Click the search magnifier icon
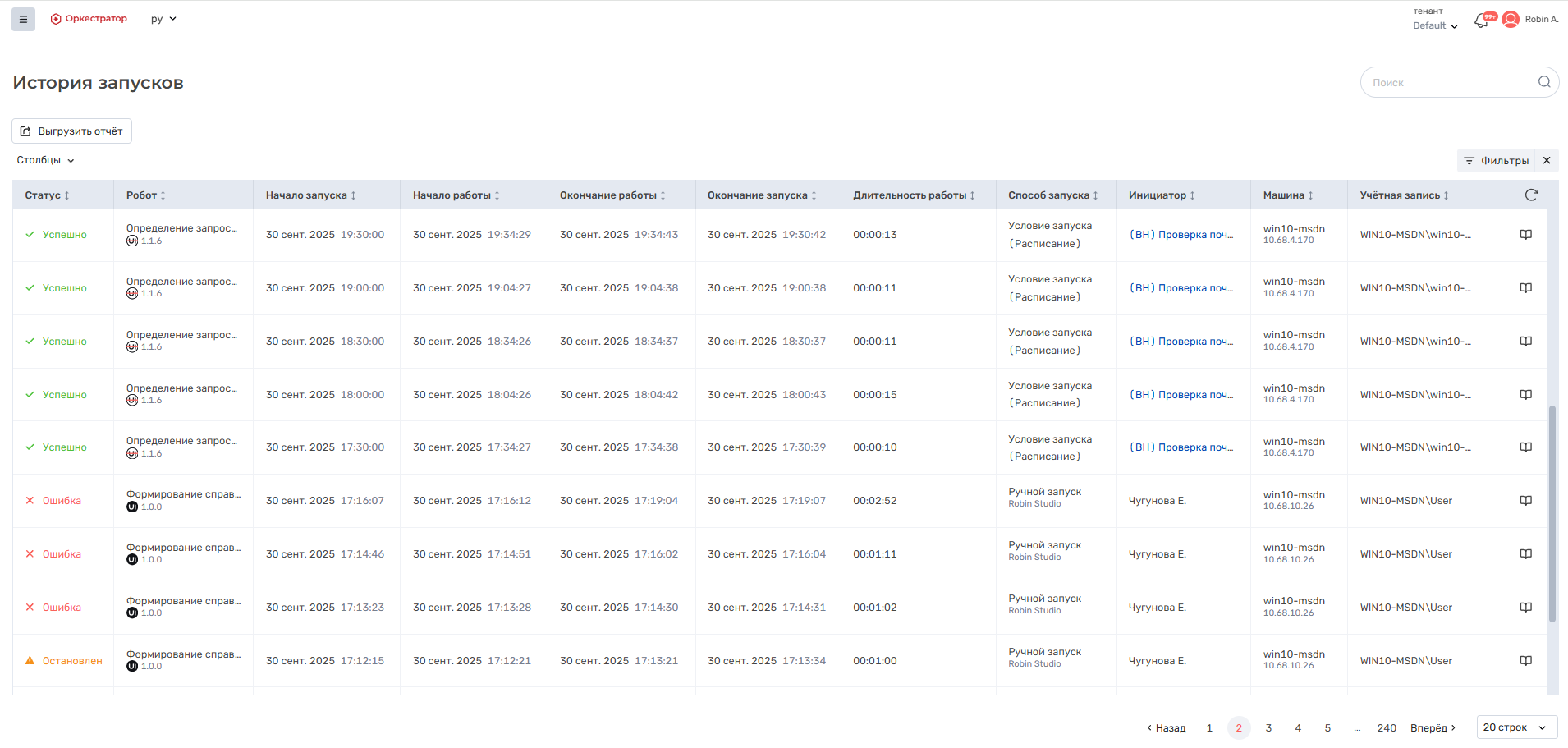Viewport: 1568px width, 748px height. click(1543, 82)
